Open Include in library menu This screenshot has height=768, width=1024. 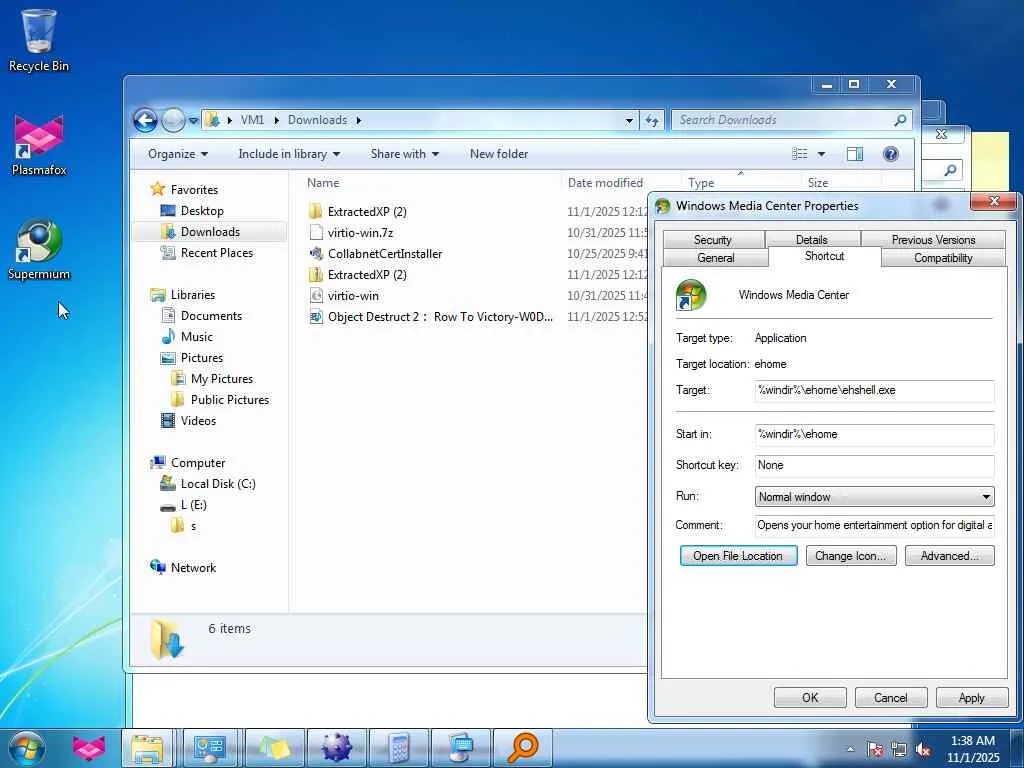tap(289, 154)
